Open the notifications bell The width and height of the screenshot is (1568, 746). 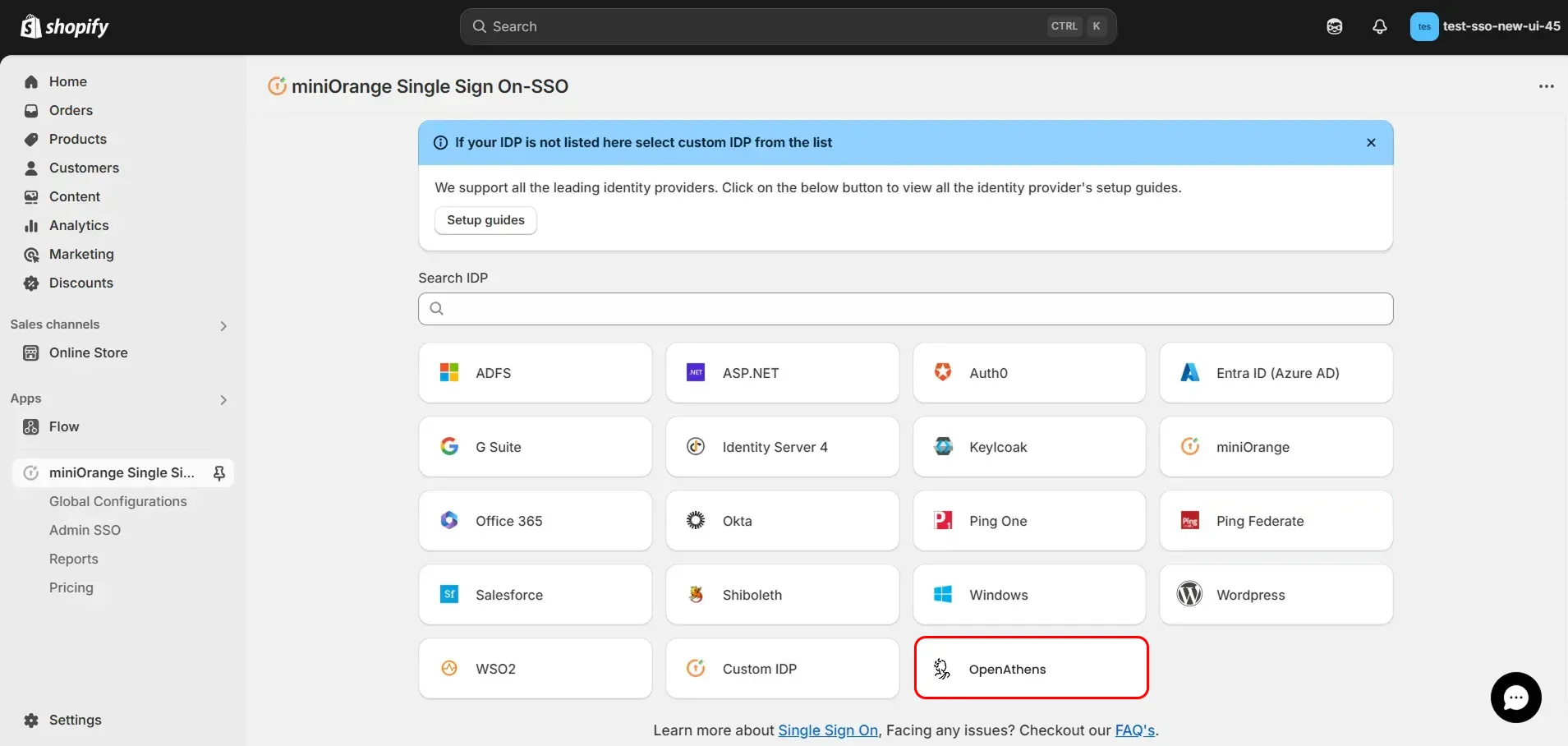click(1380, 26)
